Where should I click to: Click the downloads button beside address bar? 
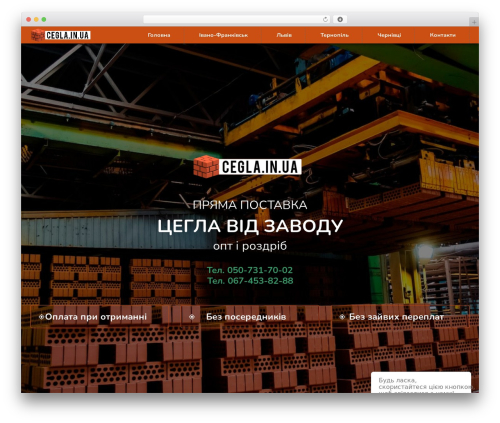(x=340, y=19)
